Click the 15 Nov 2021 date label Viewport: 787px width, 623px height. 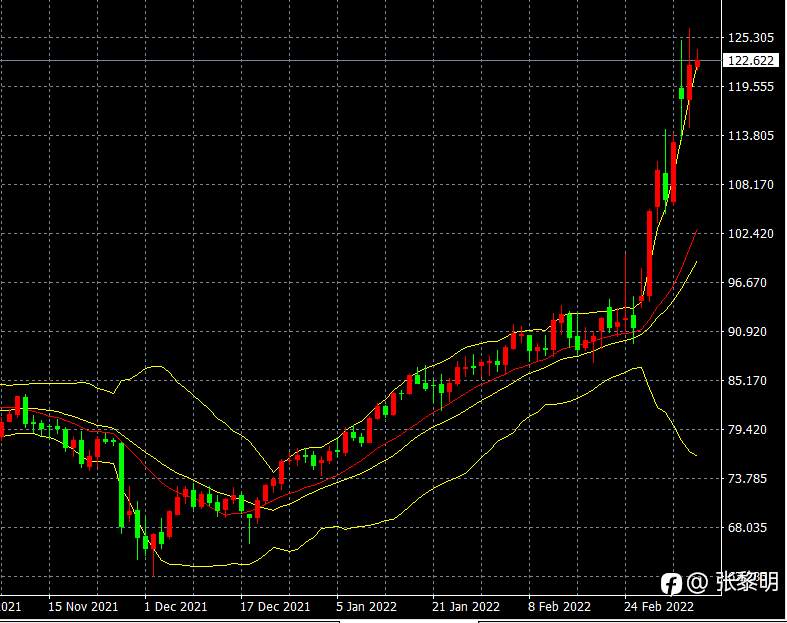coord(83,607)
